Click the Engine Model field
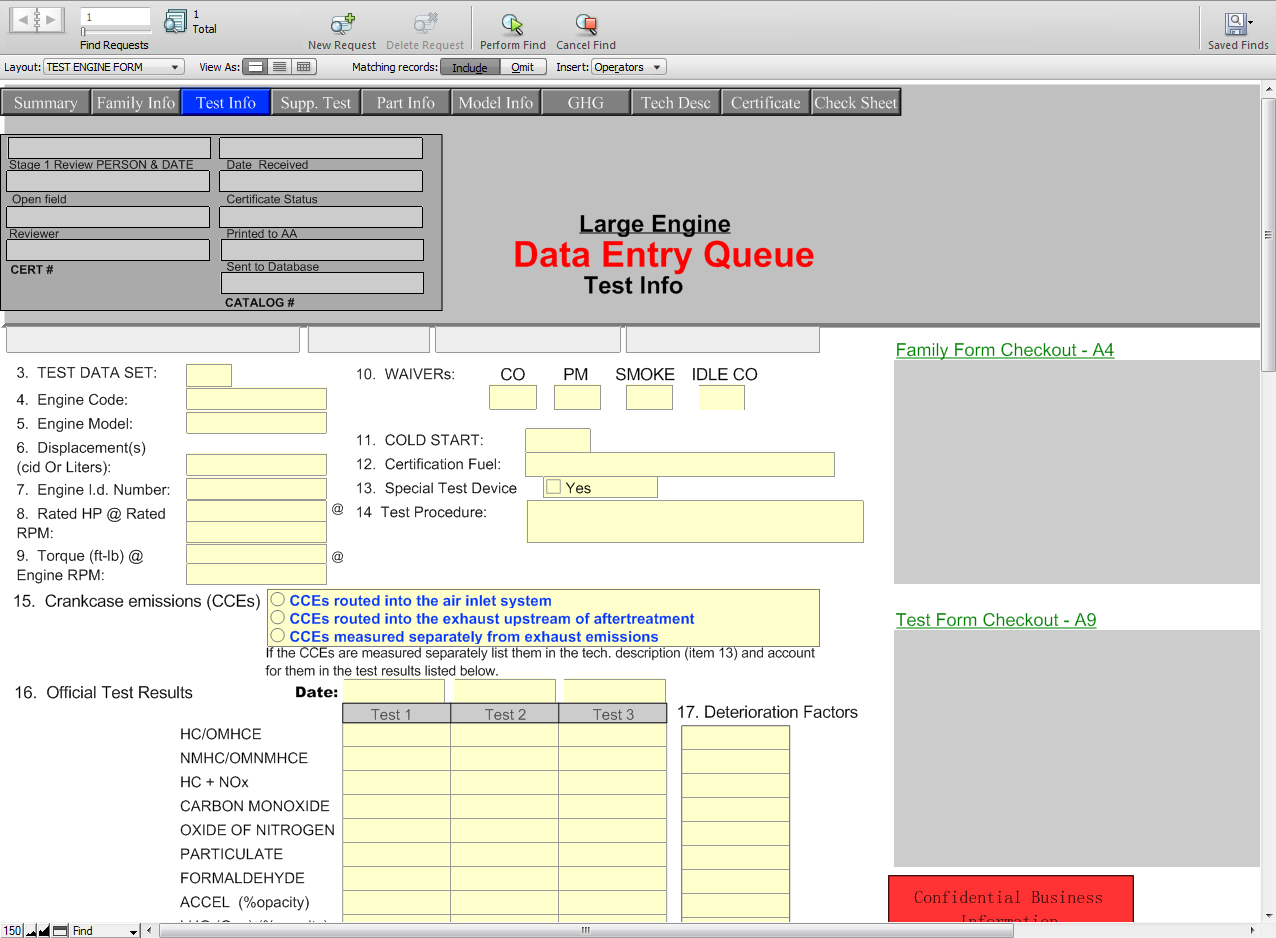This screenshot has width=1276, height=938. click(x=256, y=423)
